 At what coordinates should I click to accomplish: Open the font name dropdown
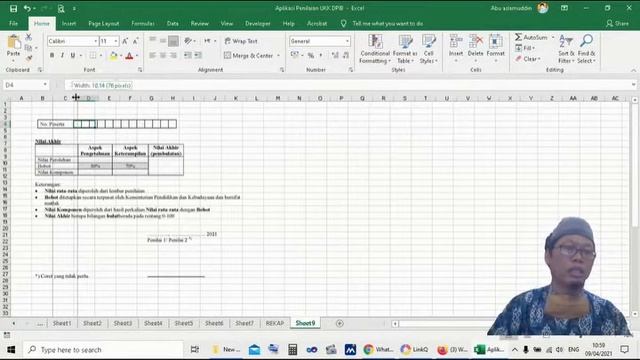click(96, 41)
